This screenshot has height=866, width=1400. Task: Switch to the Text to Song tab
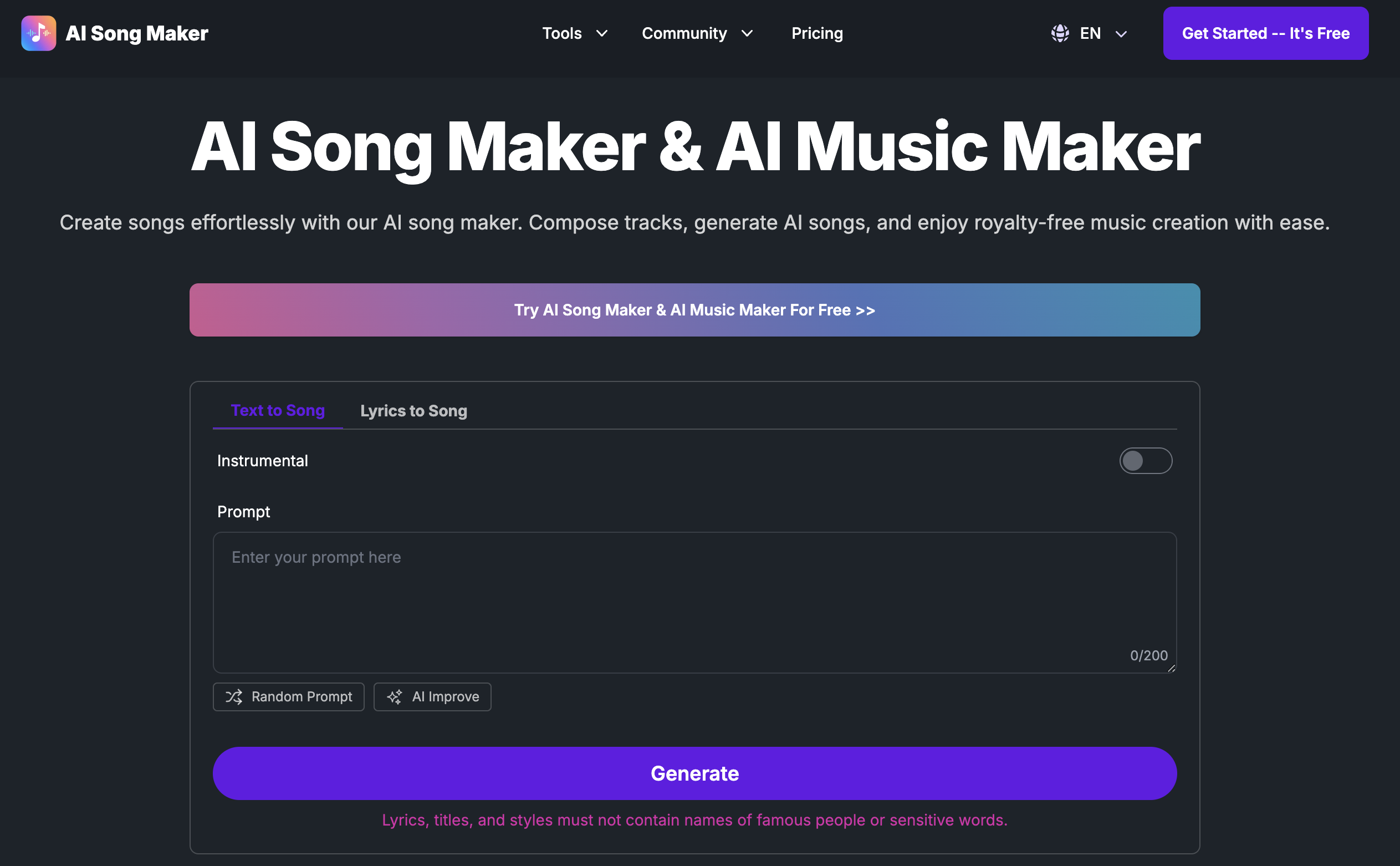pyautogui.click(x=278, y=410)
